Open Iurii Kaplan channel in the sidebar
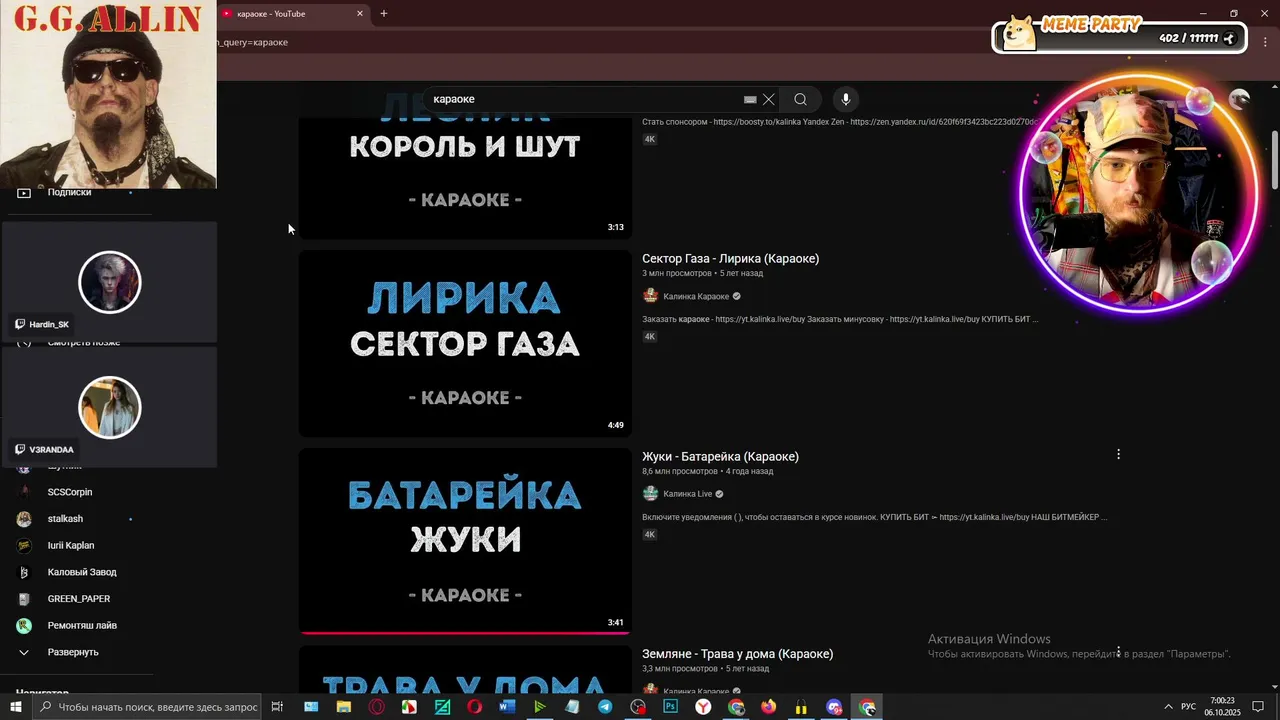 [70, 545]
